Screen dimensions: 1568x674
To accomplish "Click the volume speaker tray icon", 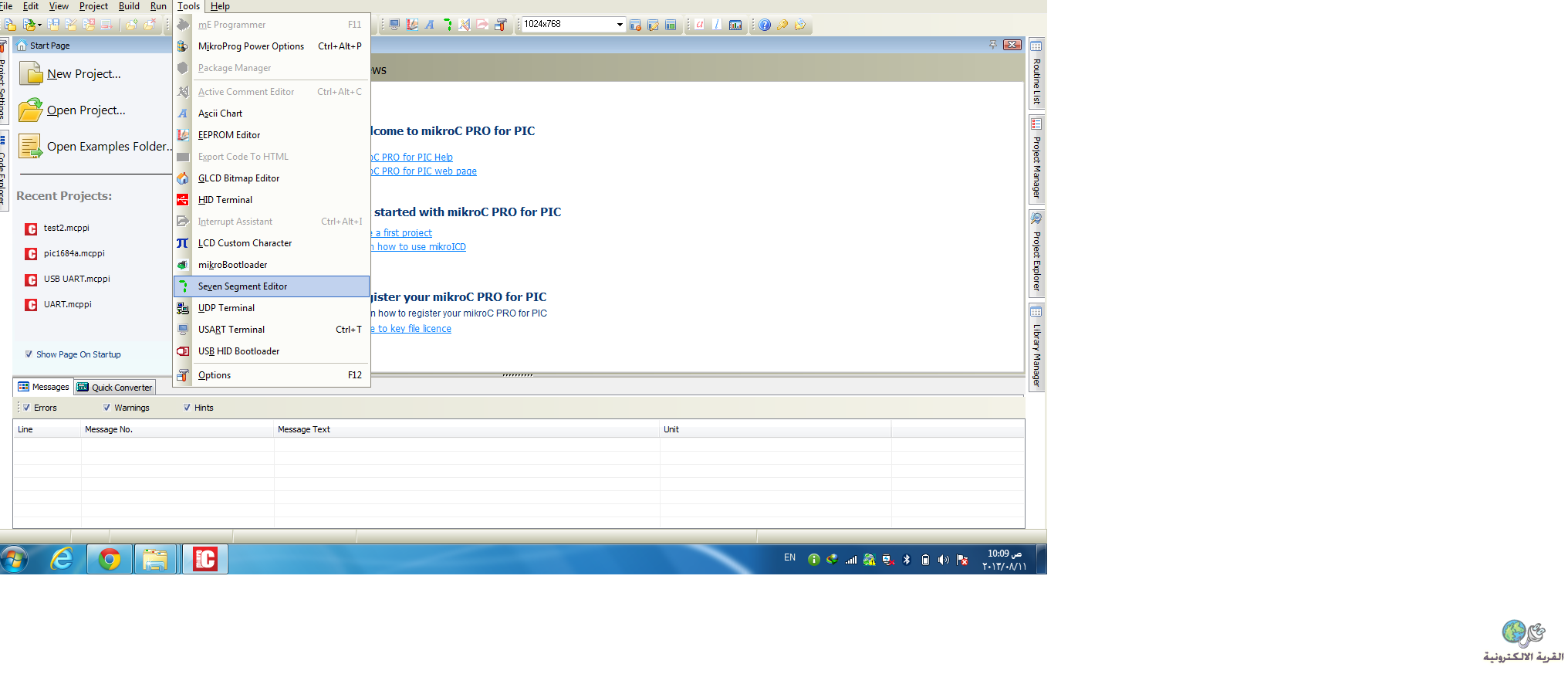I will pos(944,560).
